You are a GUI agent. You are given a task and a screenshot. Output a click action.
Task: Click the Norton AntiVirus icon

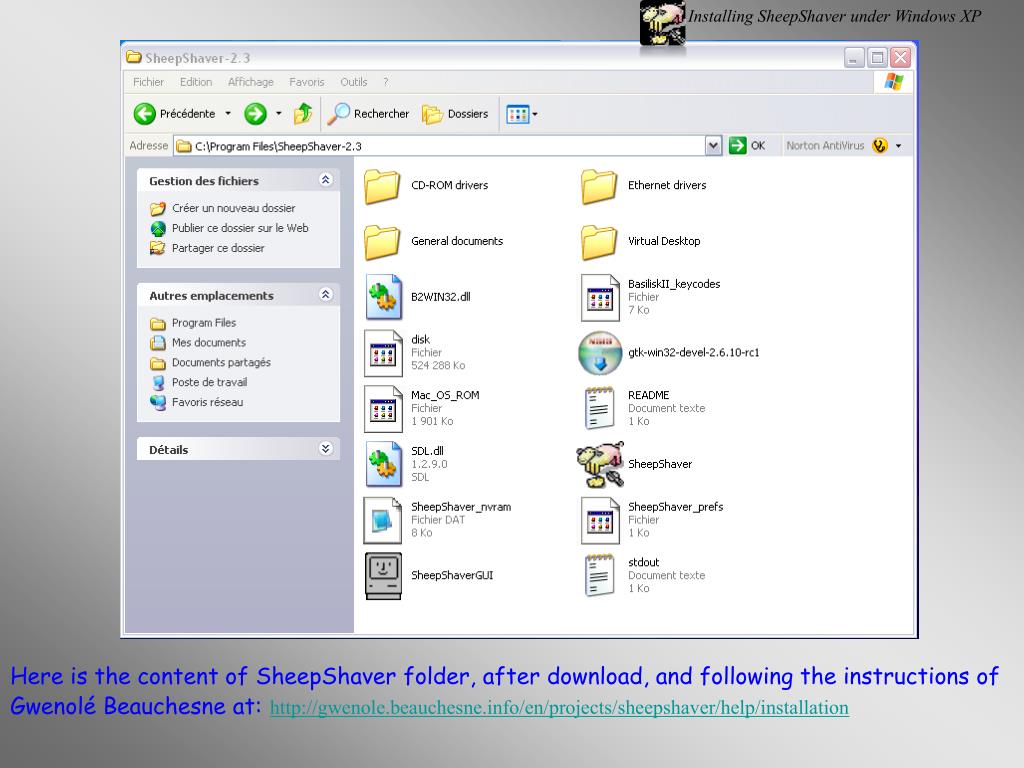[880, 146]
